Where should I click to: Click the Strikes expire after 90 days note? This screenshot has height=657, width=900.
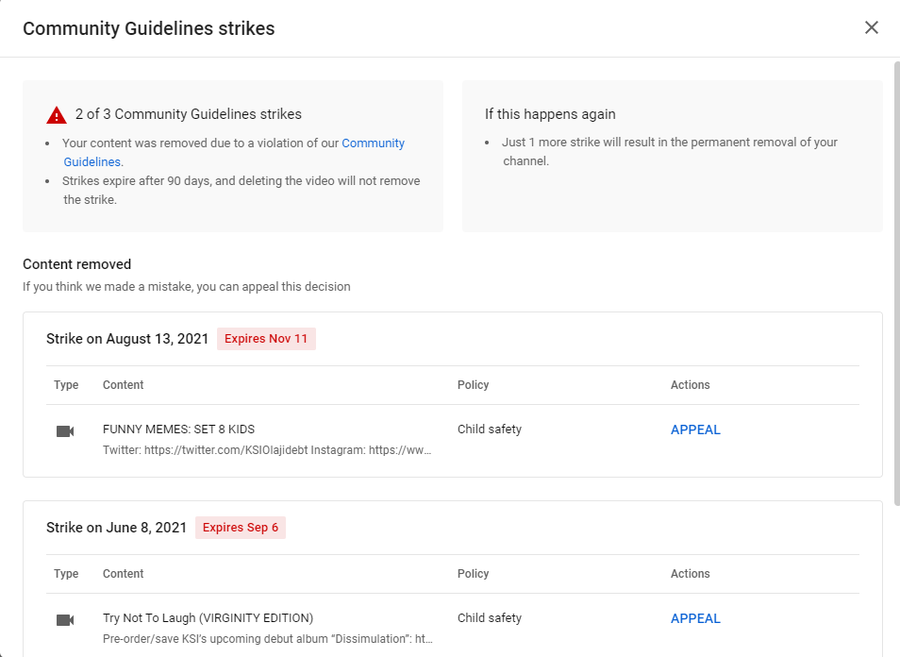coord(241,190)
